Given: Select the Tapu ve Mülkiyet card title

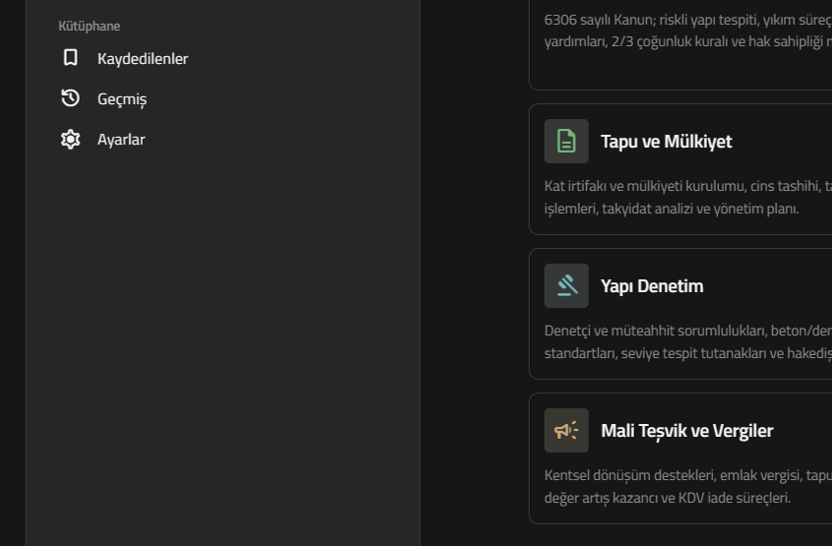Looking at the screenshot, I should [x=666, y=141].
